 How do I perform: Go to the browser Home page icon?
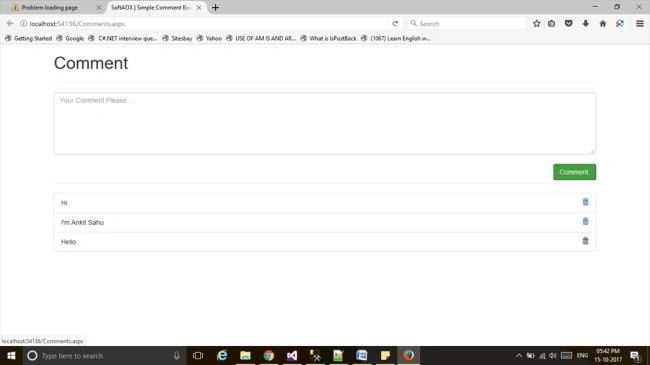(603, 24)
